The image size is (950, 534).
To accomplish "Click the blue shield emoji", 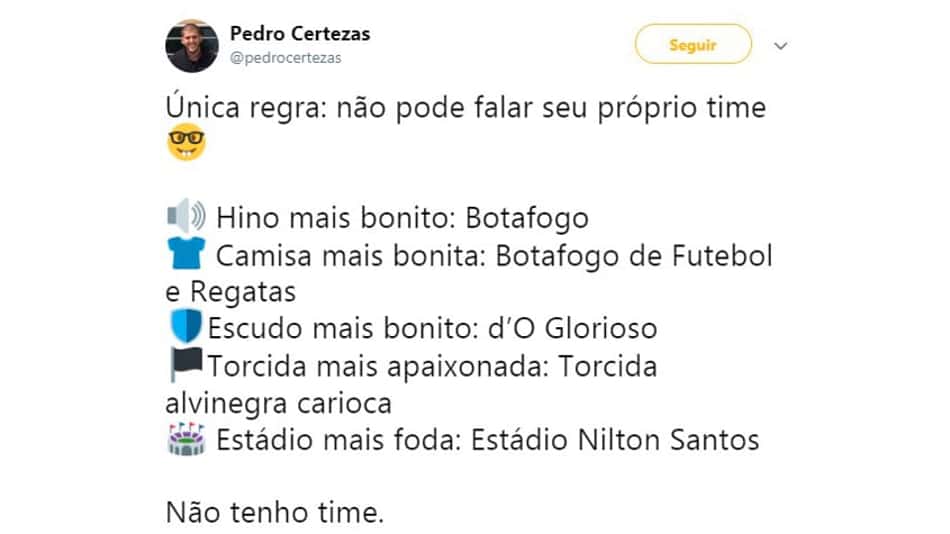I will click(x=185, y=326).
